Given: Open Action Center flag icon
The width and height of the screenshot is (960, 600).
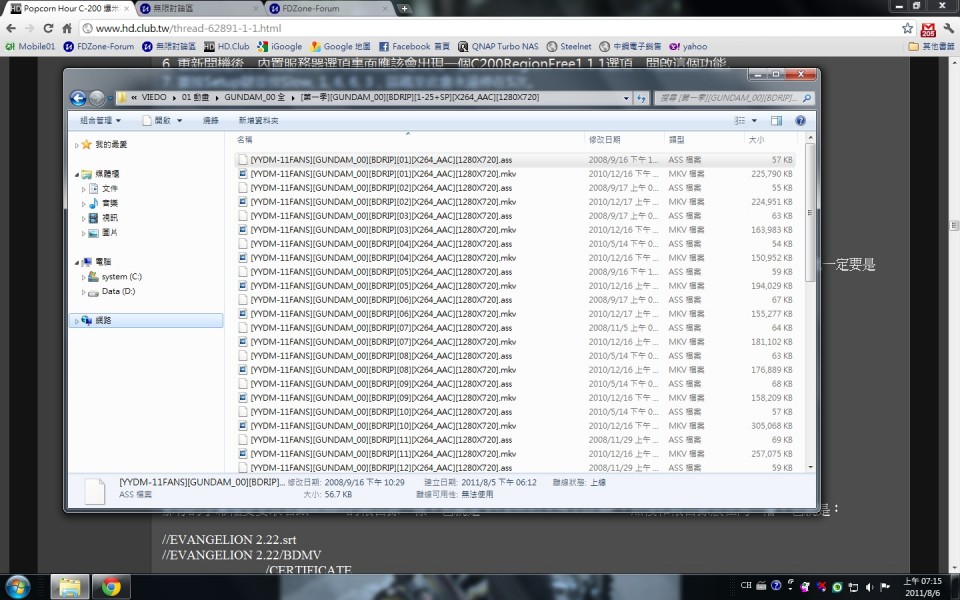Looking at the screenshot, I should (885, 587).
